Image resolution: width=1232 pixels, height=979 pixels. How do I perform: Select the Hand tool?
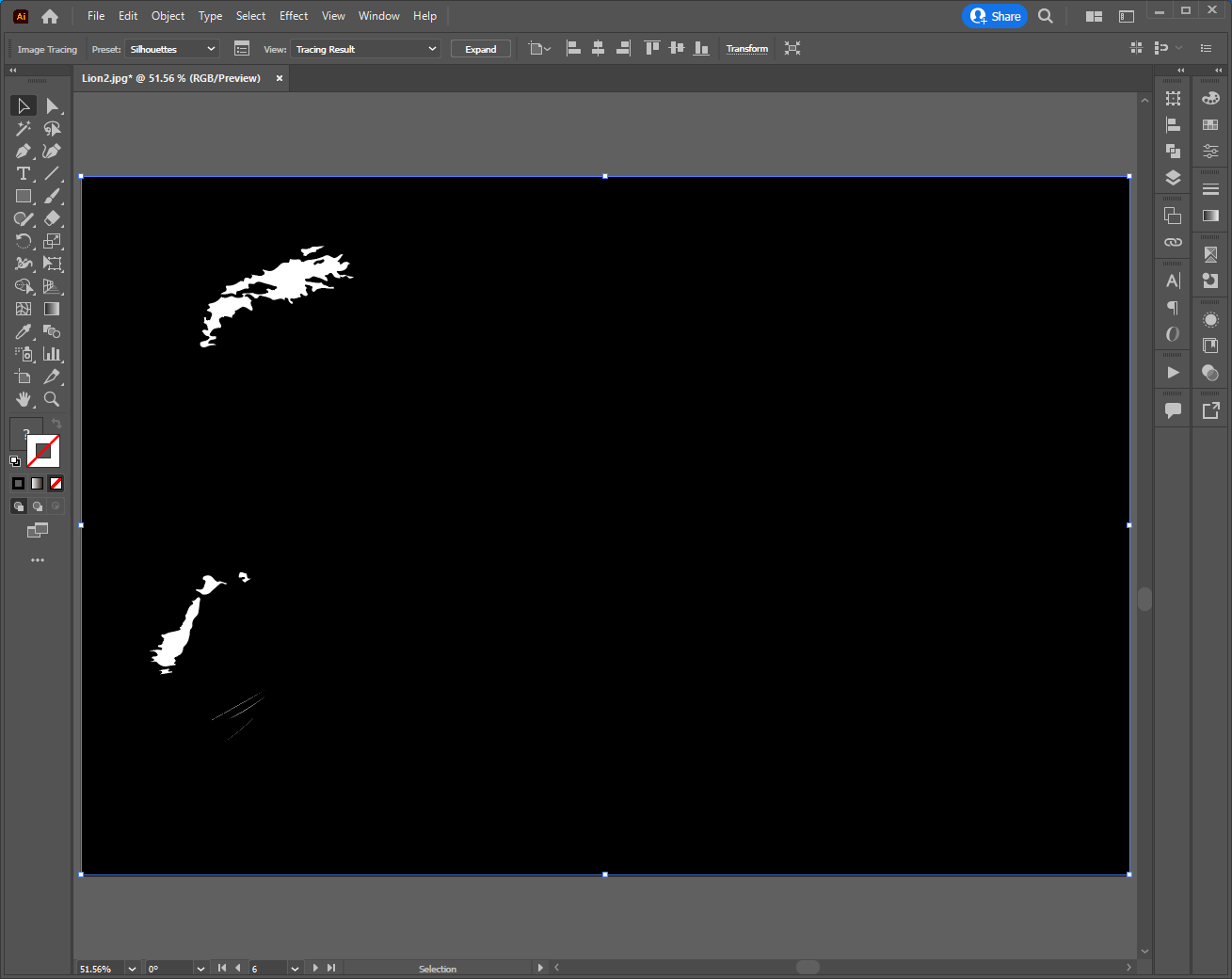click(x=24, y=399)
